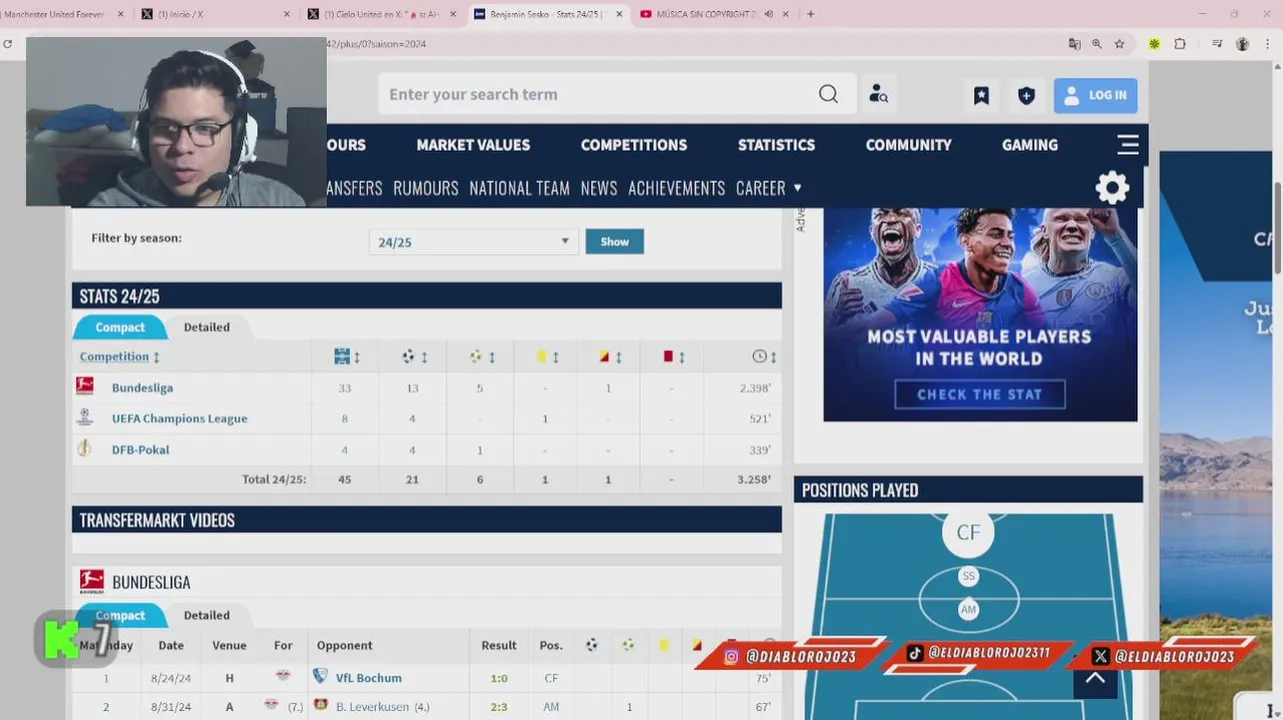This screenshot has width=1283, height=720.
Task: Open the COMPETITIONS menu
Action: (634, 145)
